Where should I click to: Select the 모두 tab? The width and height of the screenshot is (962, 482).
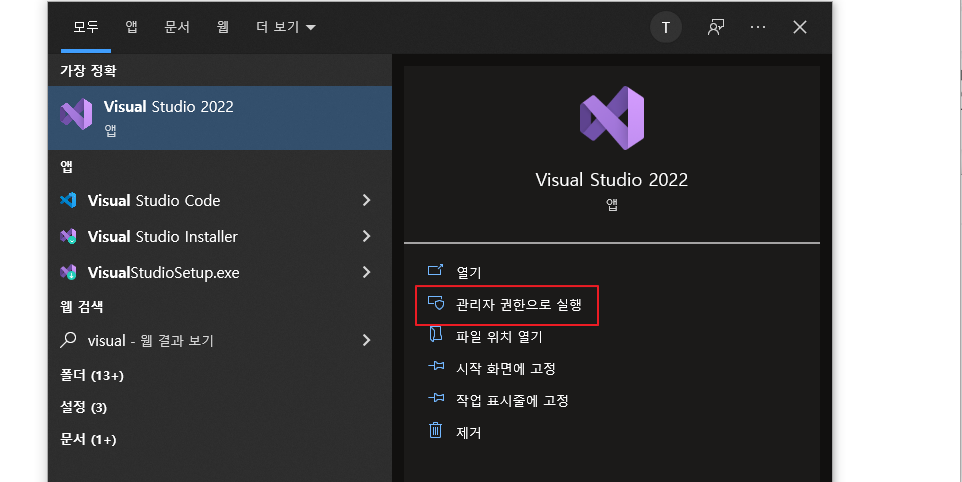(x=86, y=27)
